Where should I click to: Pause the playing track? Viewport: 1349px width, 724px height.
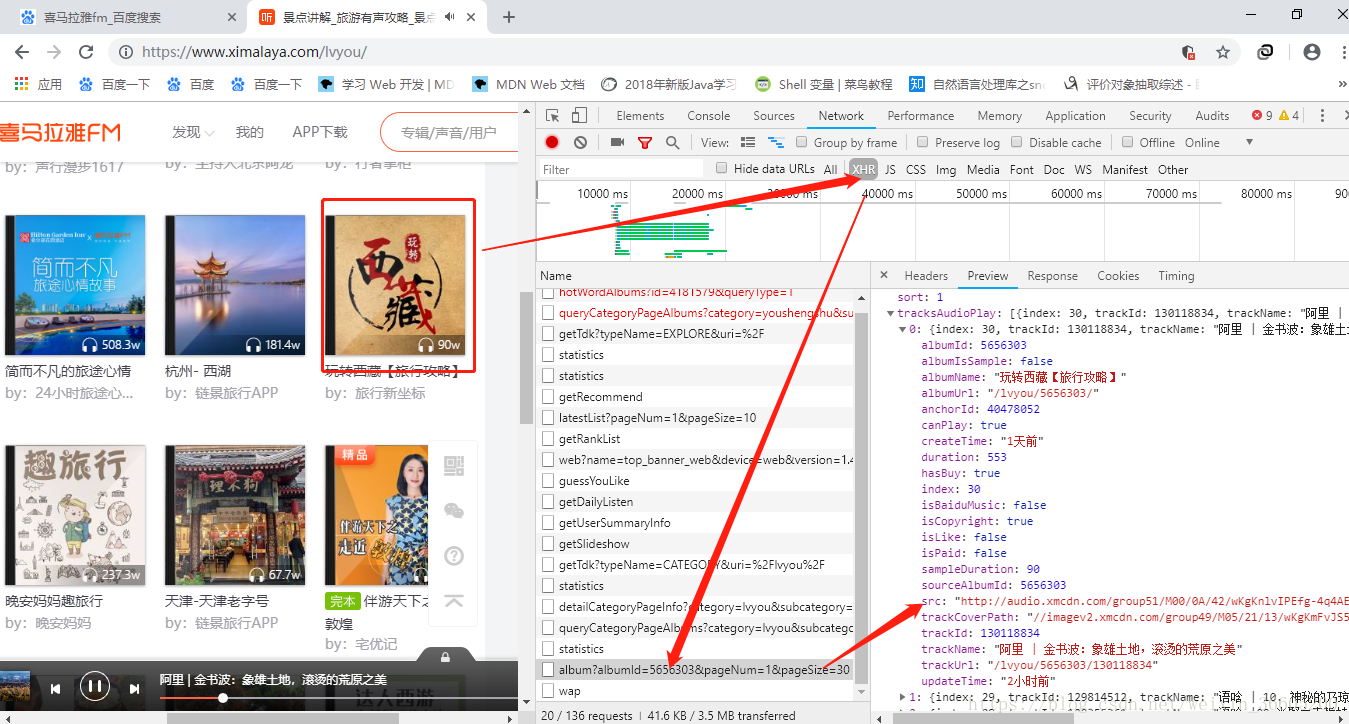click(95, 687)
